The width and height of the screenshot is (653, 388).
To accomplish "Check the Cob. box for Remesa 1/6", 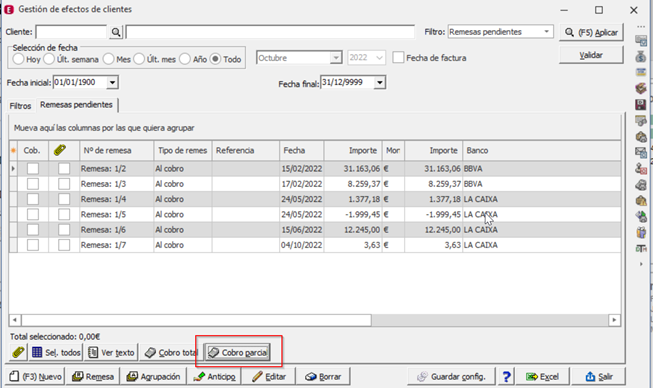I will [x=32, y=230].
